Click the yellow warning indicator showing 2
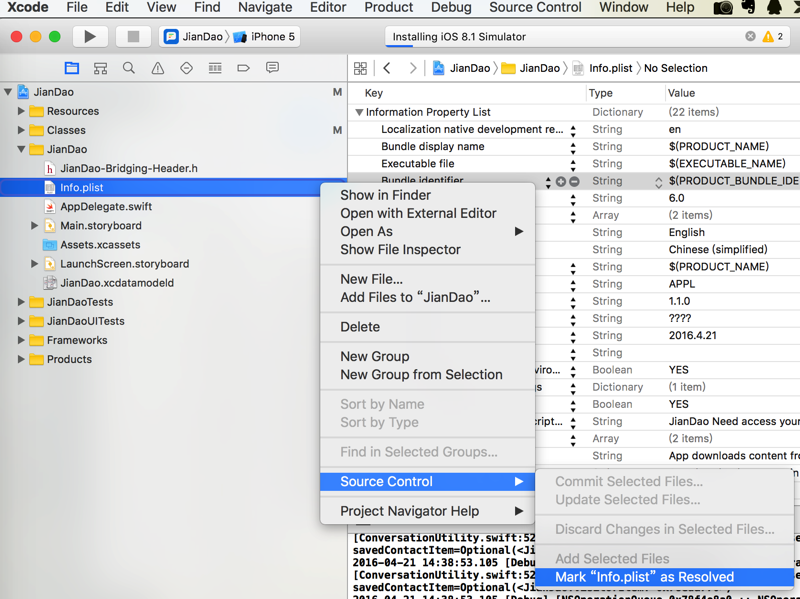 click(772, 36)
